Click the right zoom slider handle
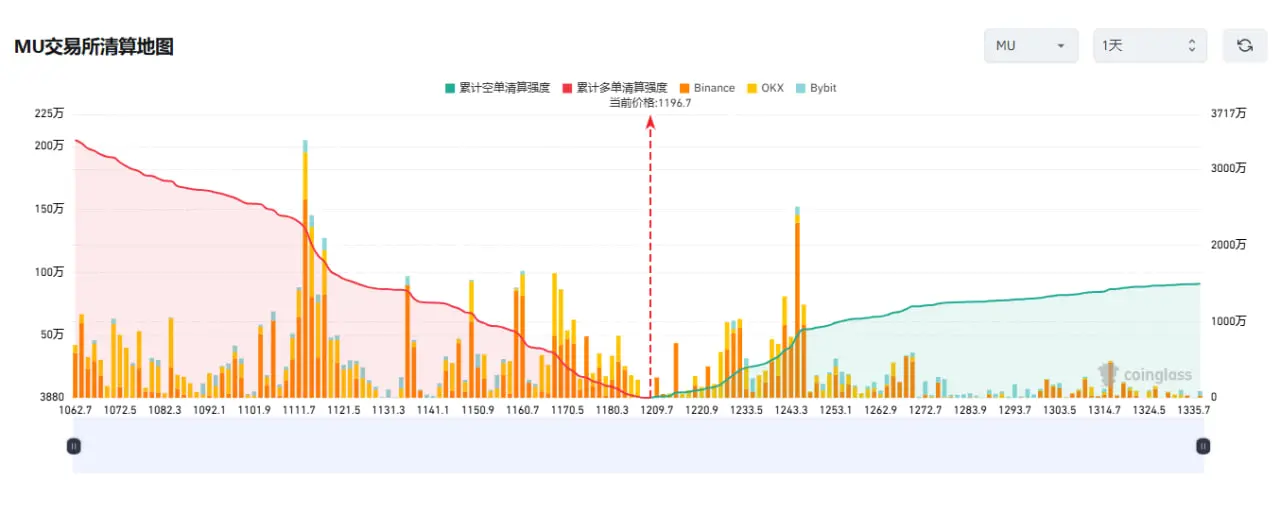Viewport: 1280px width, 514px height. [x=1203, y=446]
